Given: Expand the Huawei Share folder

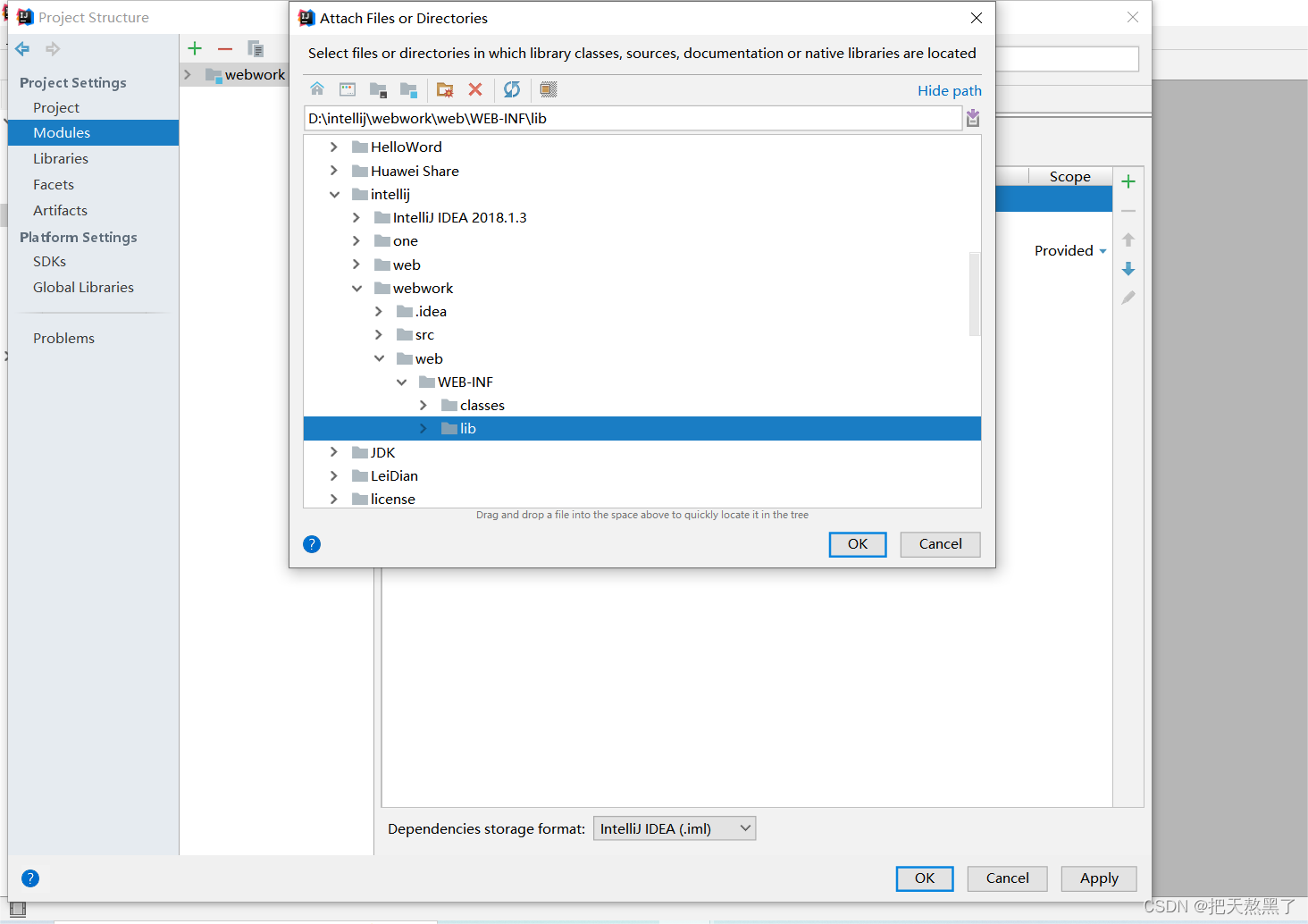Looking at the screenshot, I should point(334,171).
